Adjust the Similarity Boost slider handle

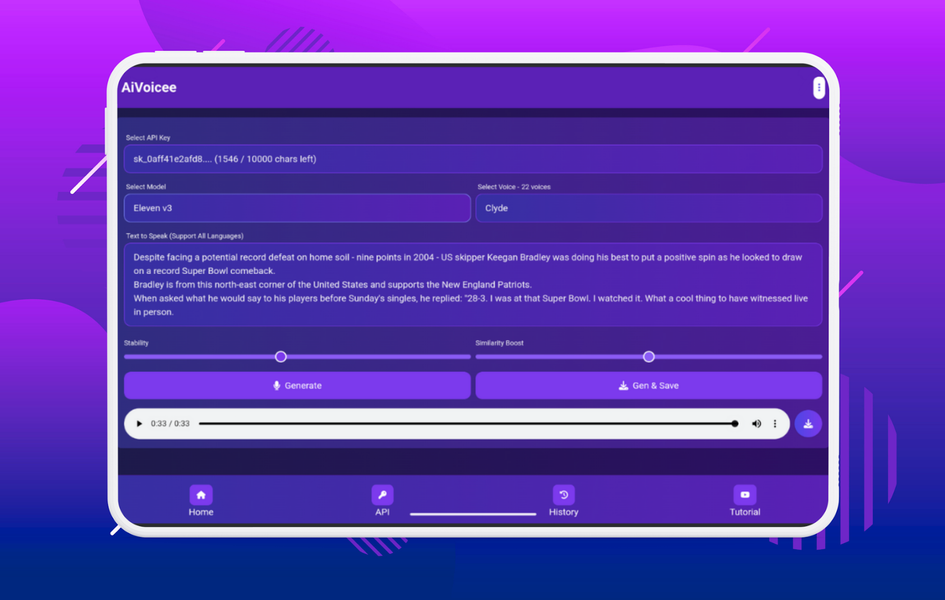pos(648,357)
